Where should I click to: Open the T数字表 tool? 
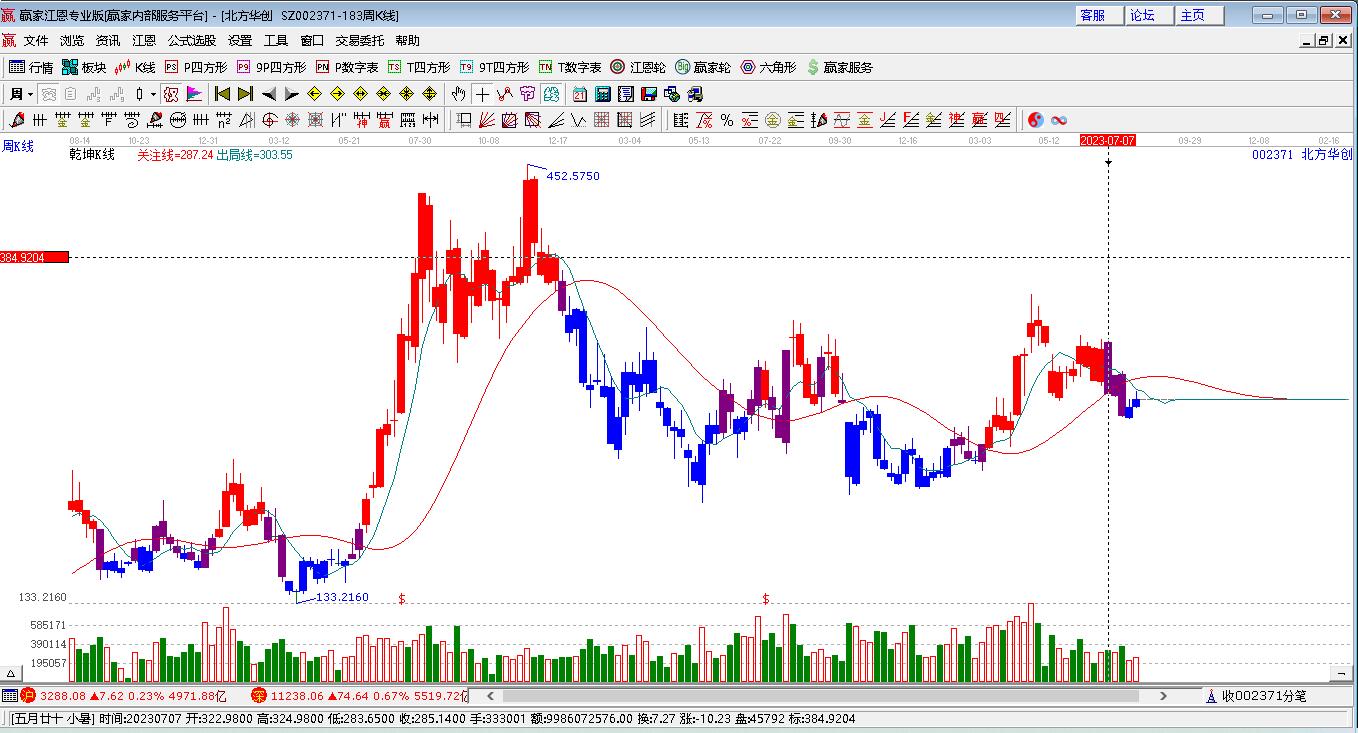pyautogui.click(x=570, y=67)
